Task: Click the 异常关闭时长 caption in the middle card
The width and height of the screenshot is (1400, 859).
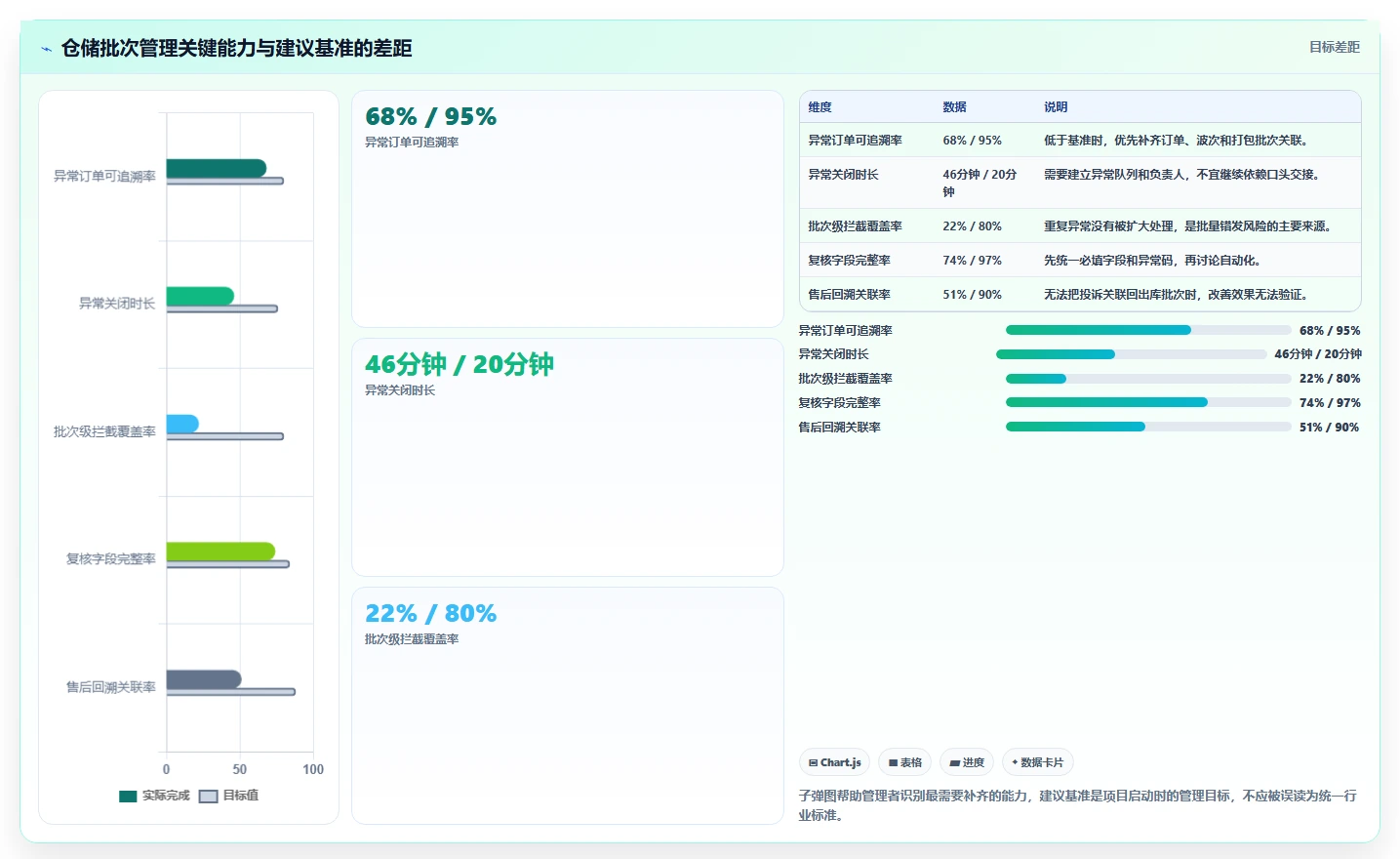Action: click(x=400, y=390)
